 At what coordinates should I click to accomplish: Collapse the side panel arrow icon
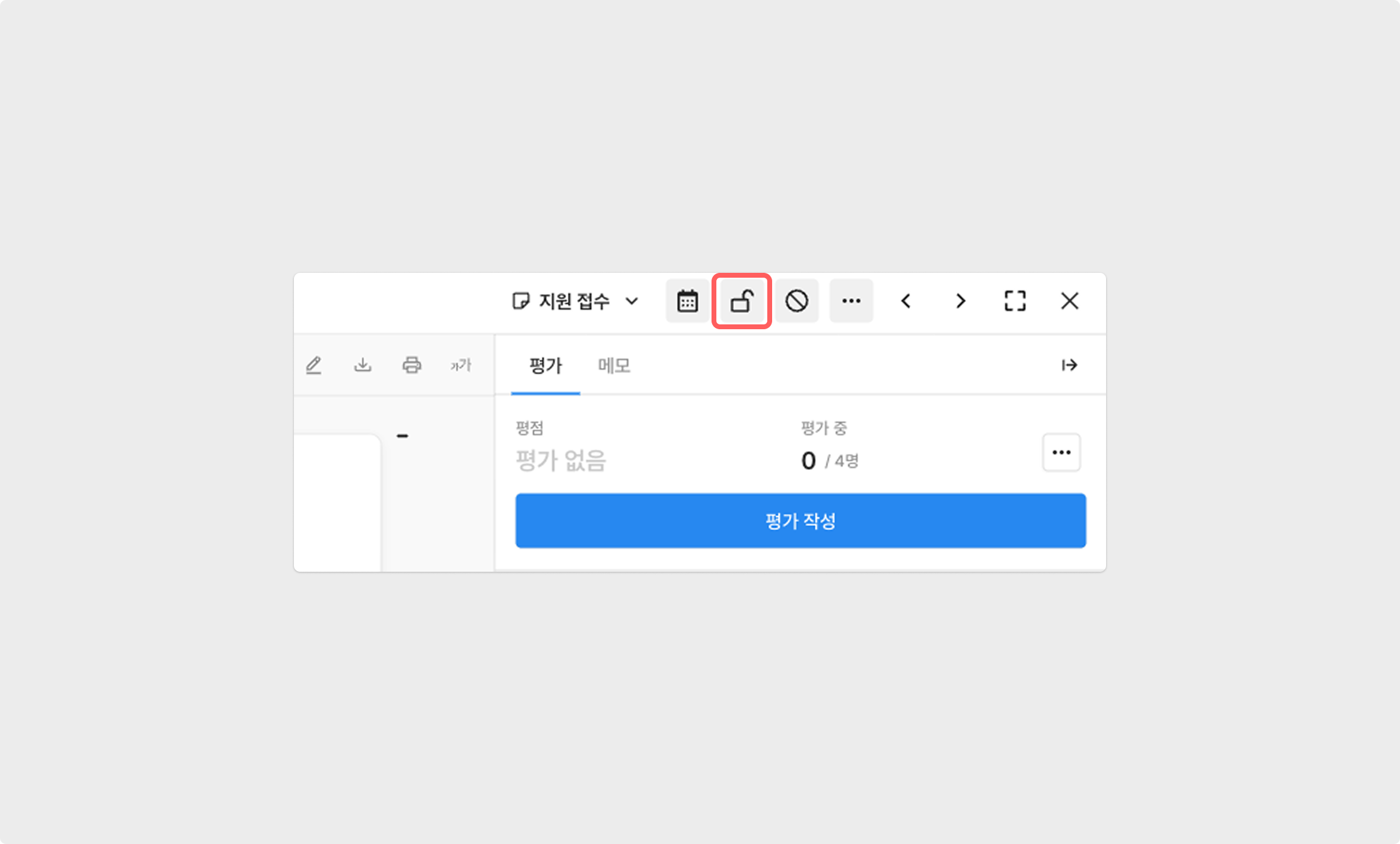1069,365
